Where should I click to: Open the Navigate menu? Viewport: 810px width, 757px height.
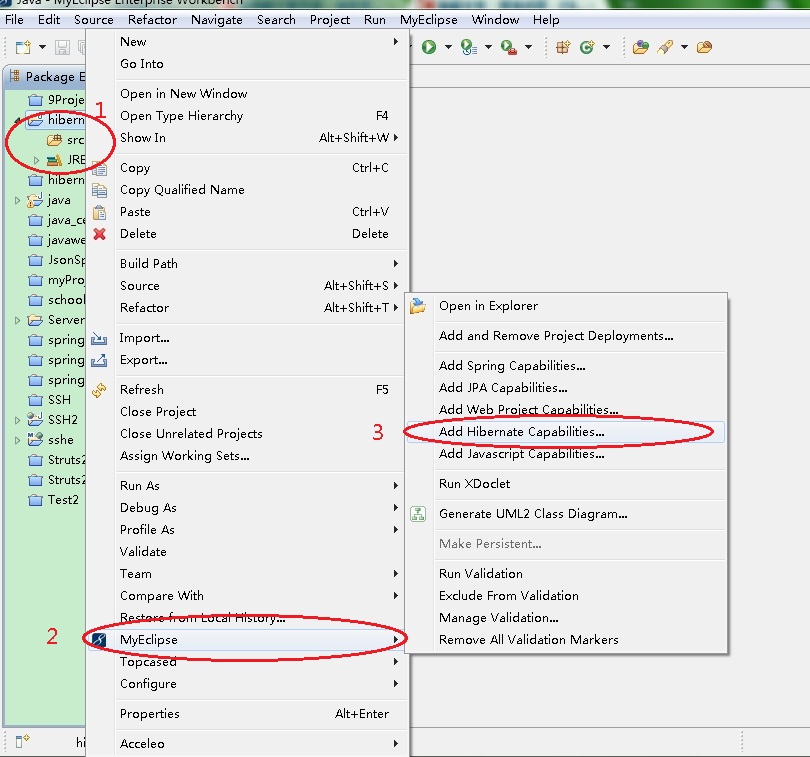pos(216,20)
